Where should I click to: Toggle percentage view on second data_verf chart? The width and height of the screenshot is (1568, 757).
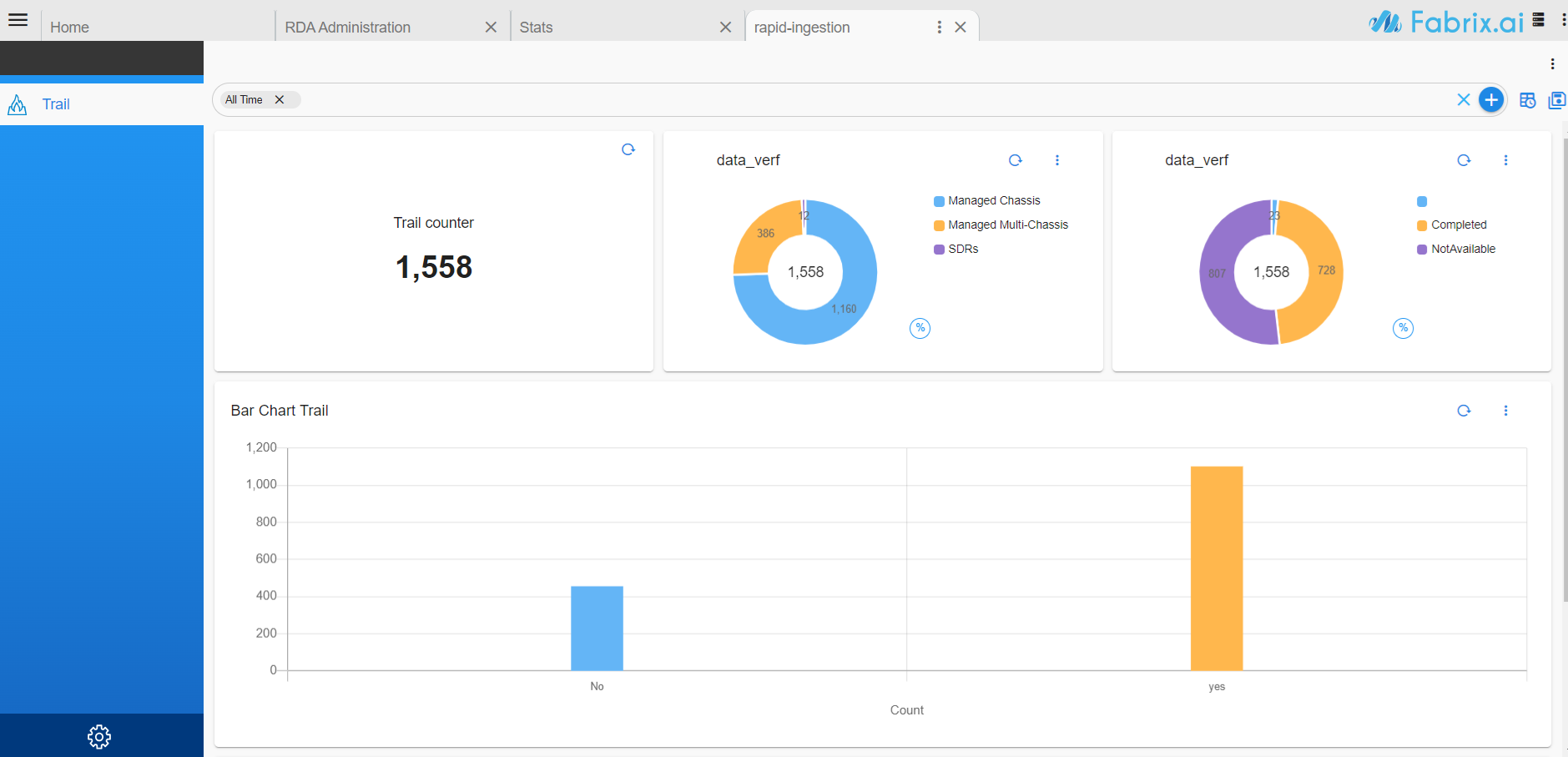1402,328
